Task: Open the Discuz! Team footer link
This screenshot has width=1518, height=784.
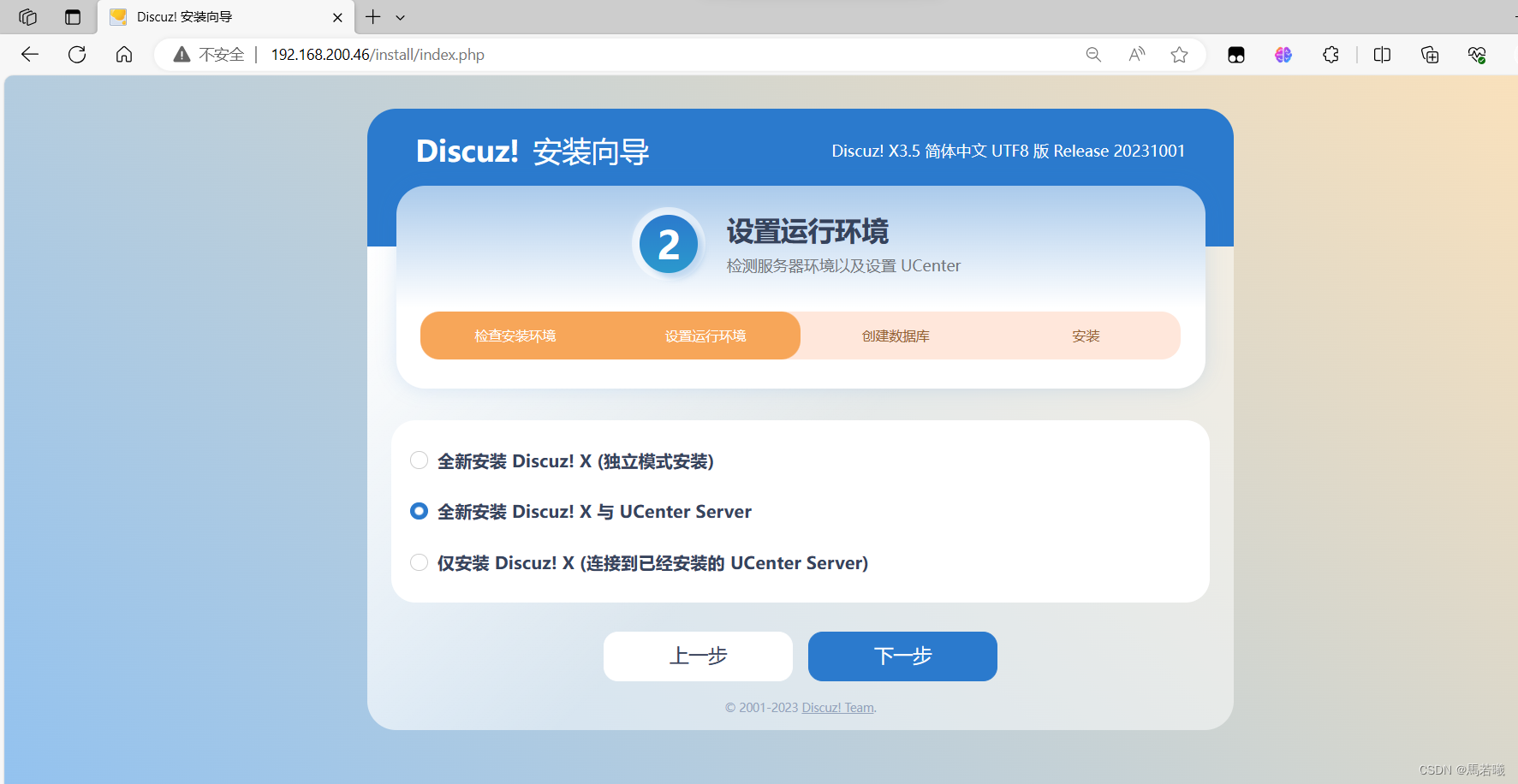Action: 837,708
